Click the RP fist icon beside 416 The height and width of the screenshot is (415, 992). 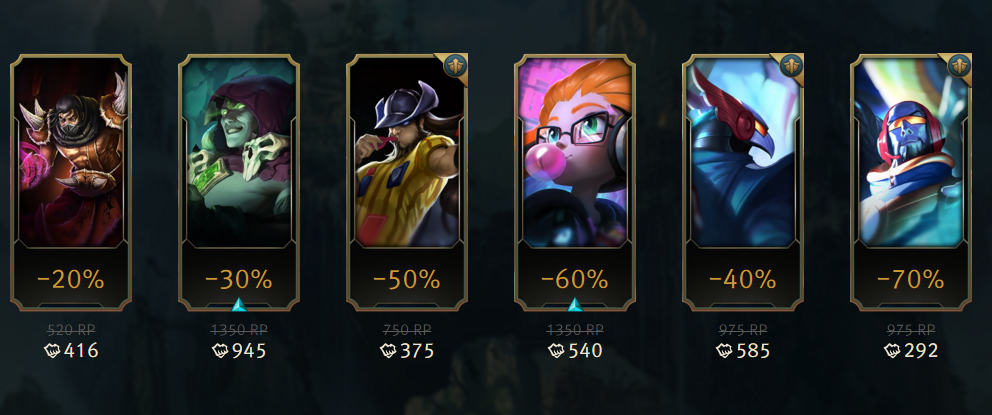pos(53,350)
